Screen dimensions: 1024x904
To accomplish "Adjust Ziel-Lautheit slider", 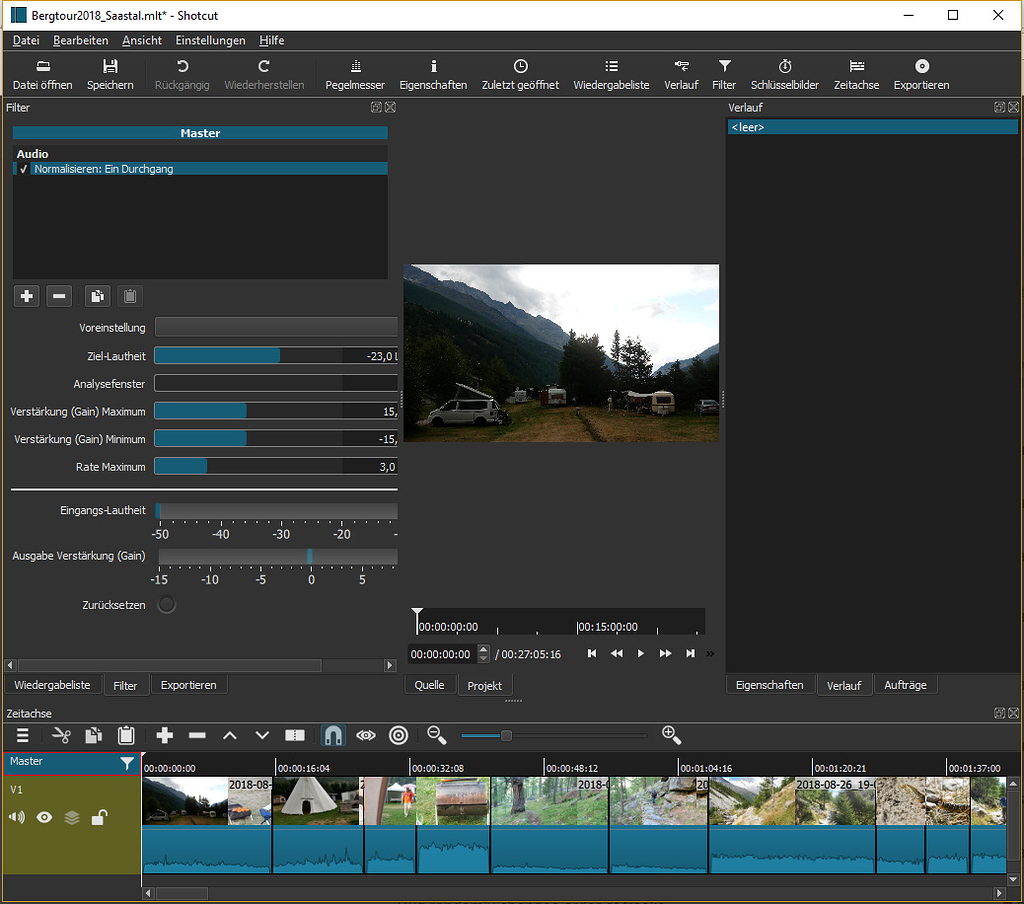I will 276,355.
